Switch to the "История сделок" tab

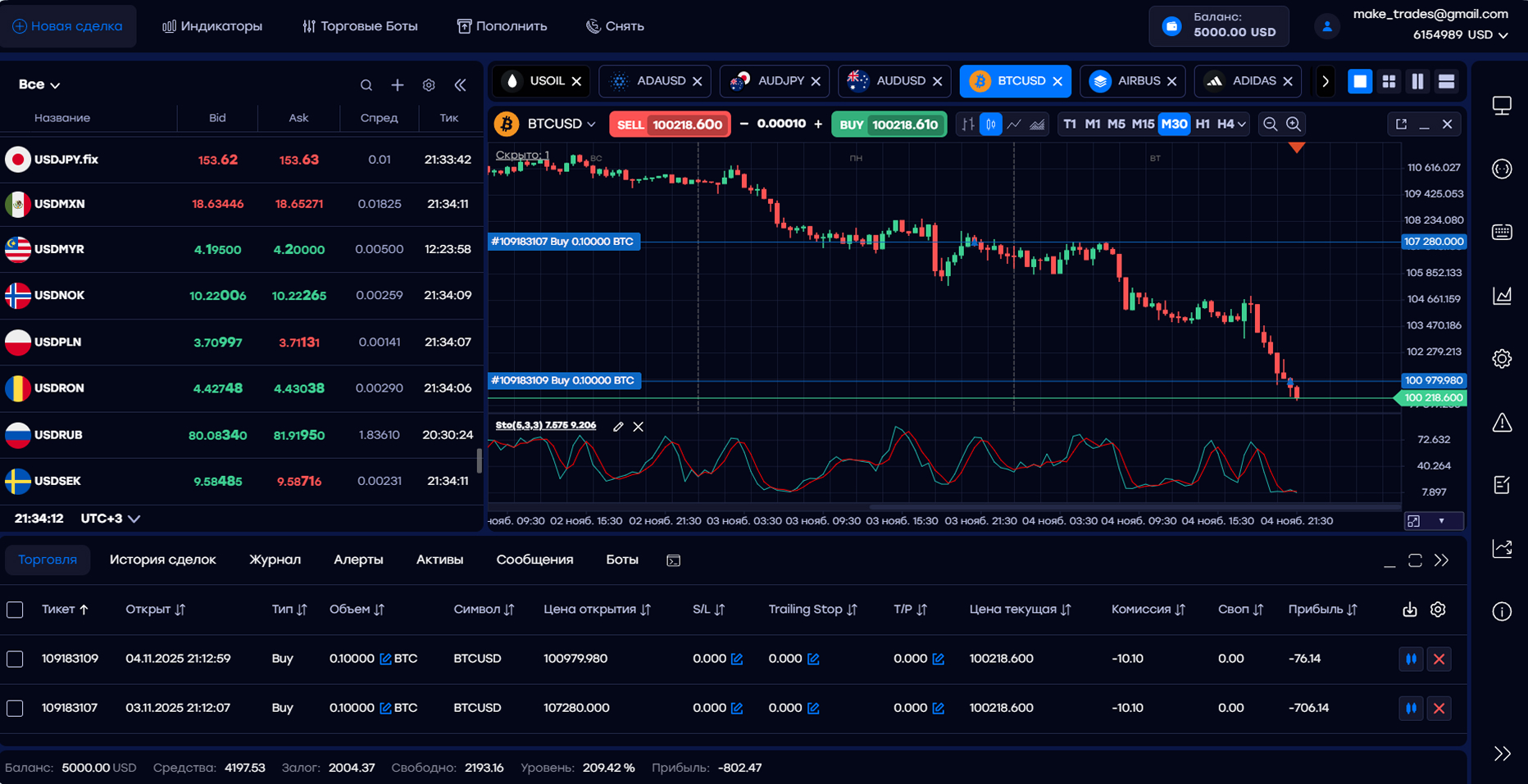pos(162,560)
